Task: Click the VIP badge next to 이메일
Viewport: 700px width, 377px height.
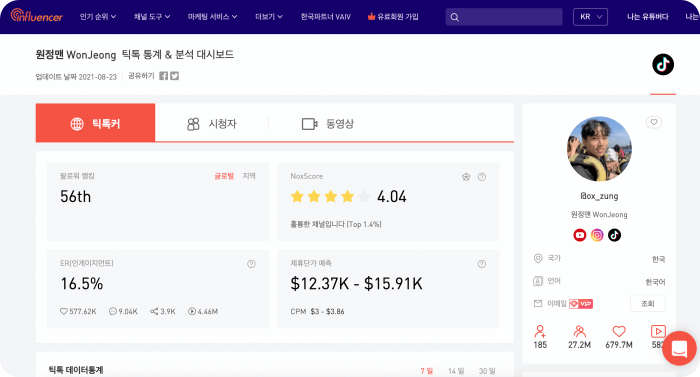Action: 581,304
